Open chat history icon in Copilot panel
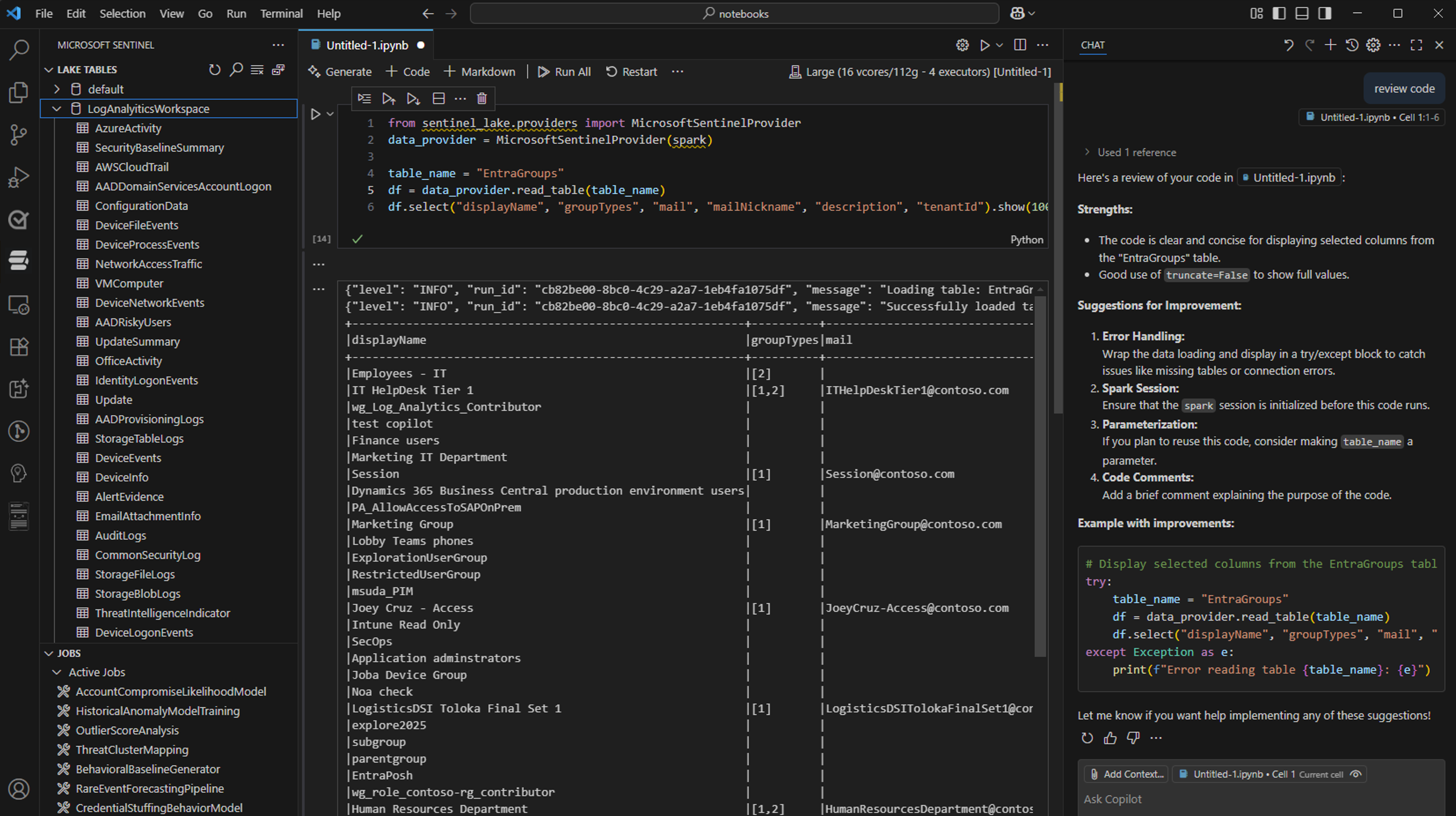The image size is (1456, 816). 1352,45
